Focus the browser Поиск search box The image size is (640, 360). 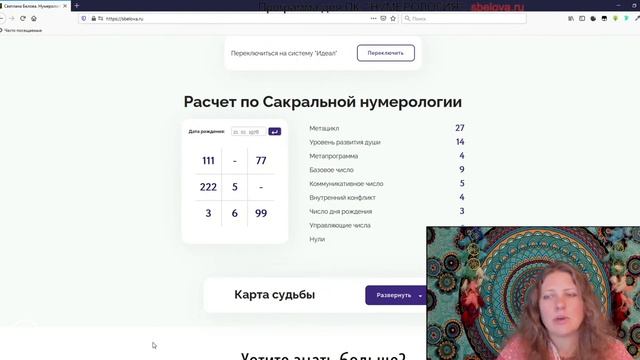[464, 18]
